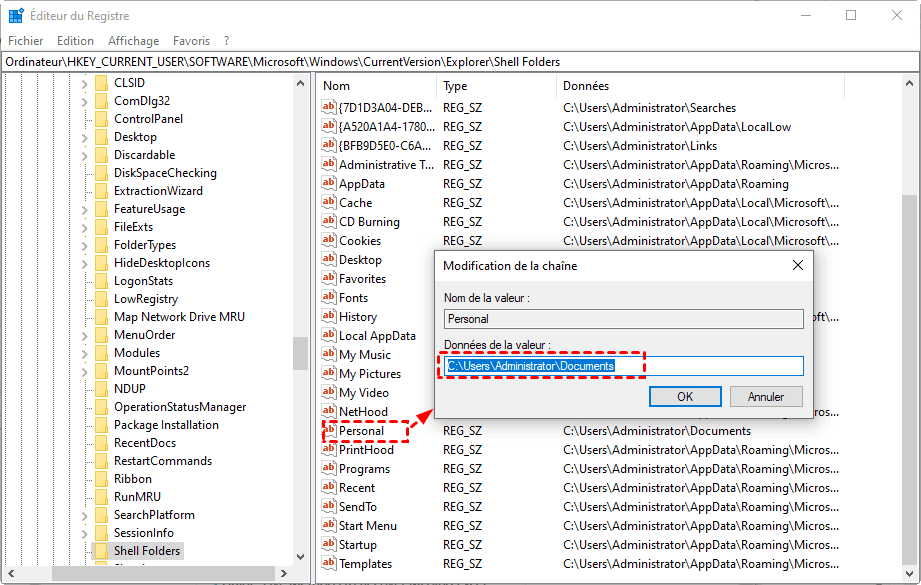
Task: Click the string icon beside Cache value
Action: (328, 202)
